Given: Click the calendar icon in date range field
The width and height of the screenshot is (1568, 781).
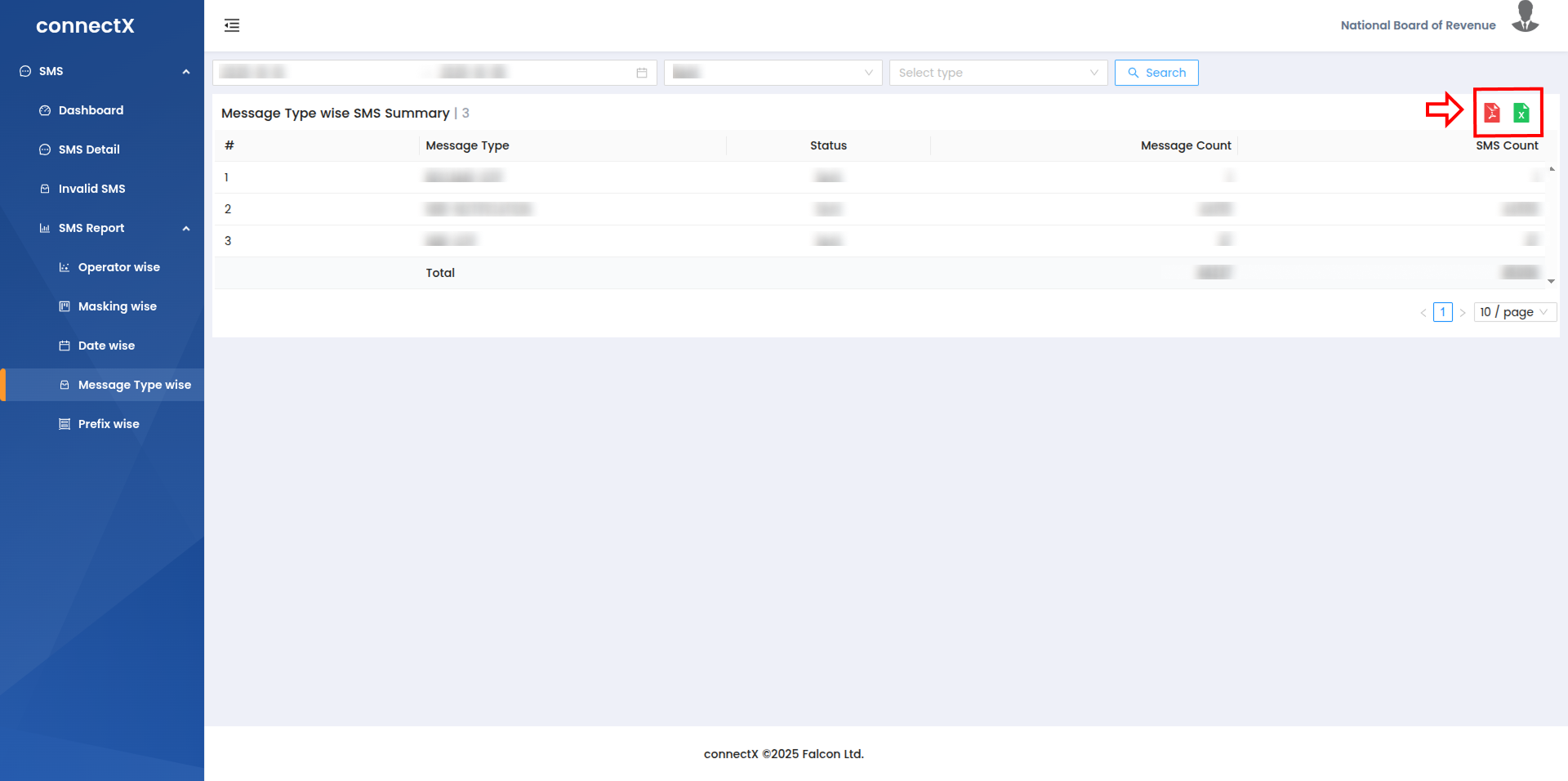Looking at the screenshot, I should (x=642, y=73).
